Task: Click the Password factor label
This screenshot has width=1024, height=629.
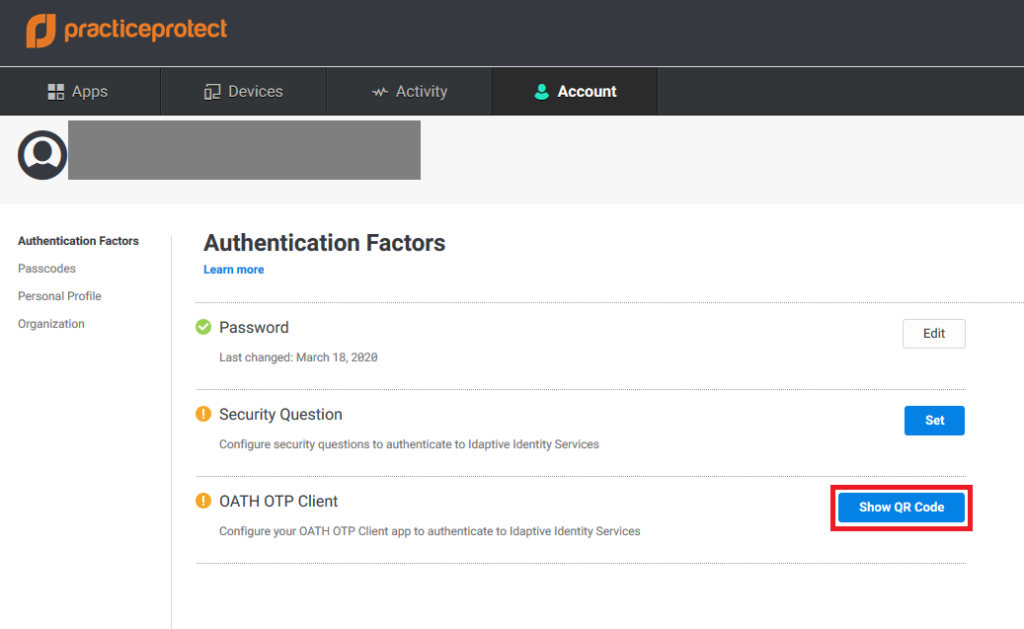Action: 254,327
